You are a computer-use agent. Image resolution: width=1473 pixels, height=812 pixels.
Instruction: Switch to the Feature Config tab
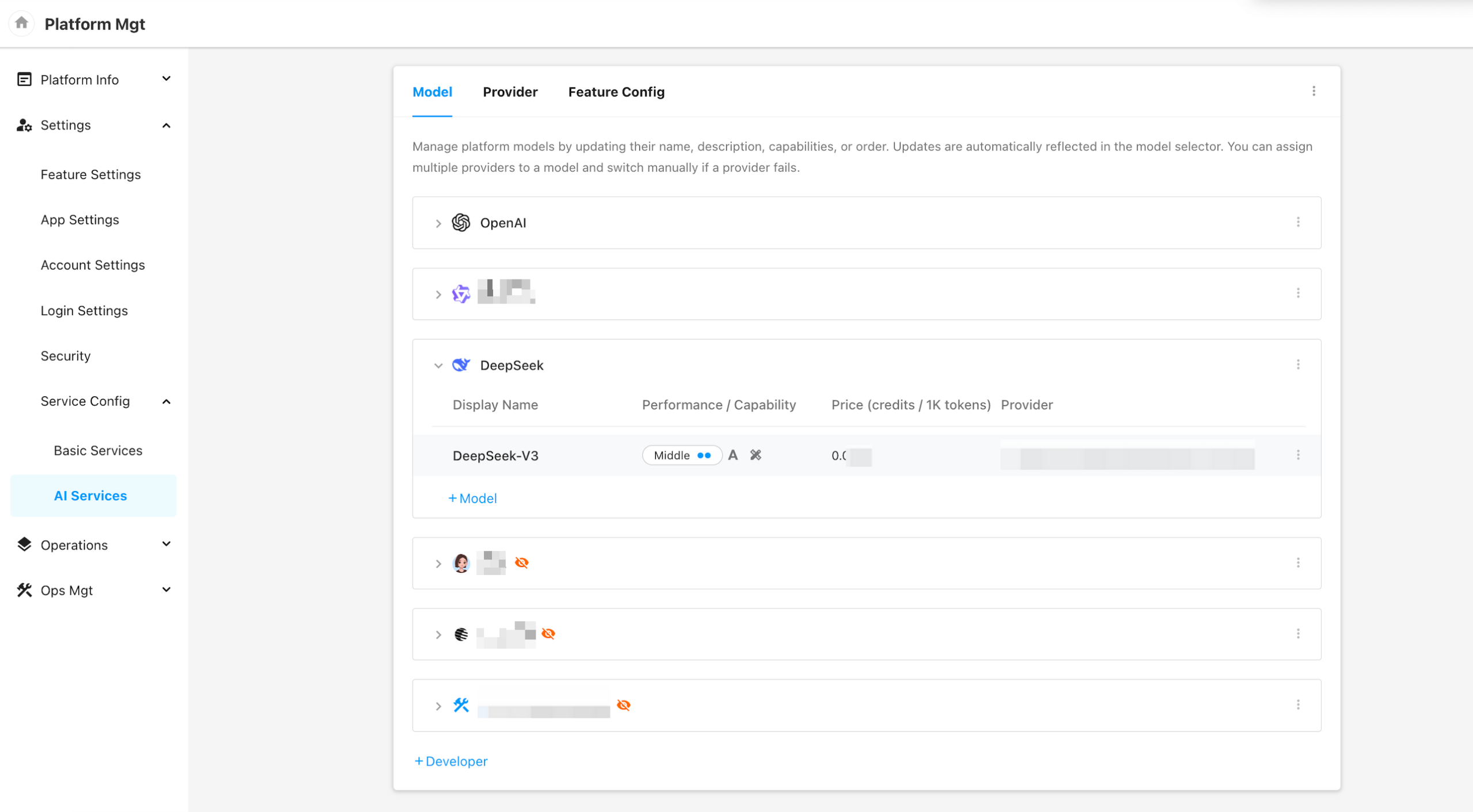pyautogui.click(x=616, y=92)
